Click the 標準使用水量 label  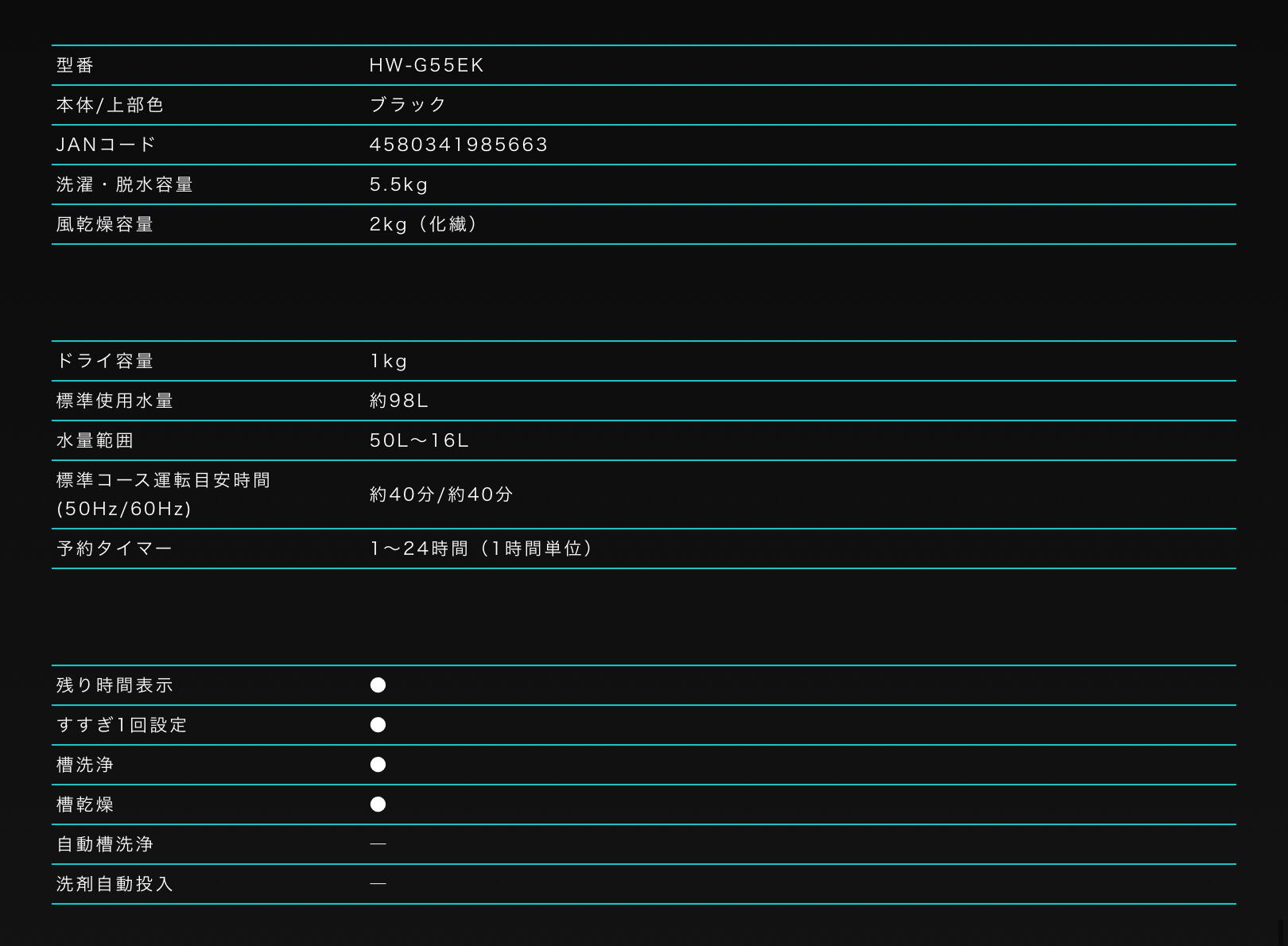[114, 401]
